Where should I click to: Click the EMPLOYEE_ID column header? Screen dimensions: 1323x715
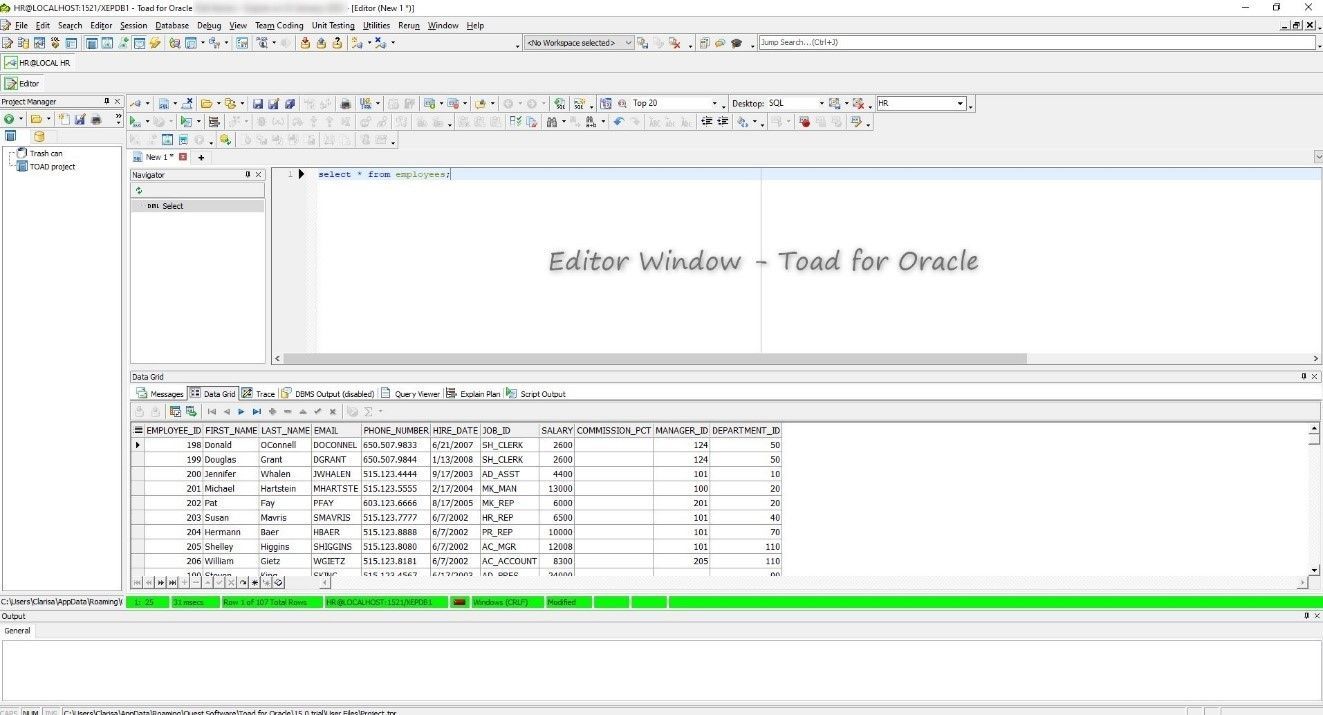(173, 430)
